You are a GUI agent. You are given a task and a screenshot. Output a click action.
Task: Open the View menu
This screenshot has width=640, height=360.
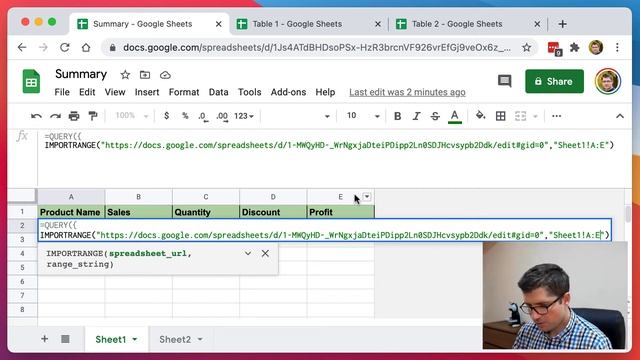point(115,92)
